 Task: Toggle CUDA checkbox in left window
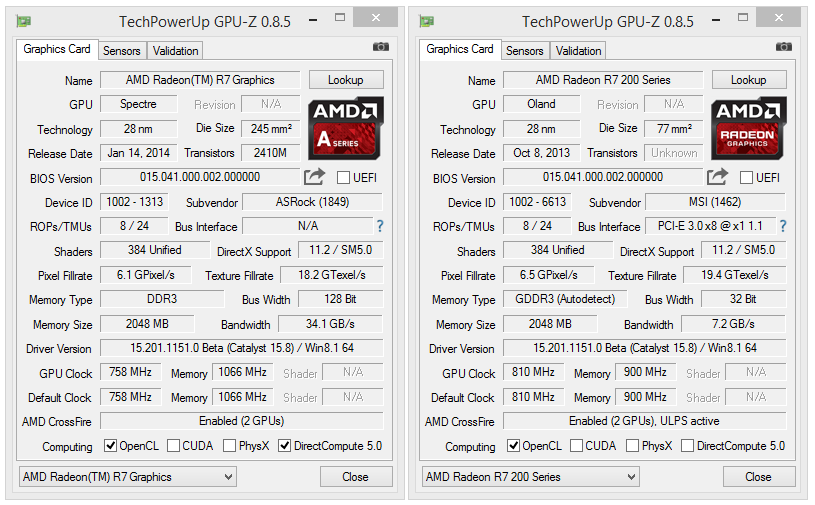click(x=174, y=446)
